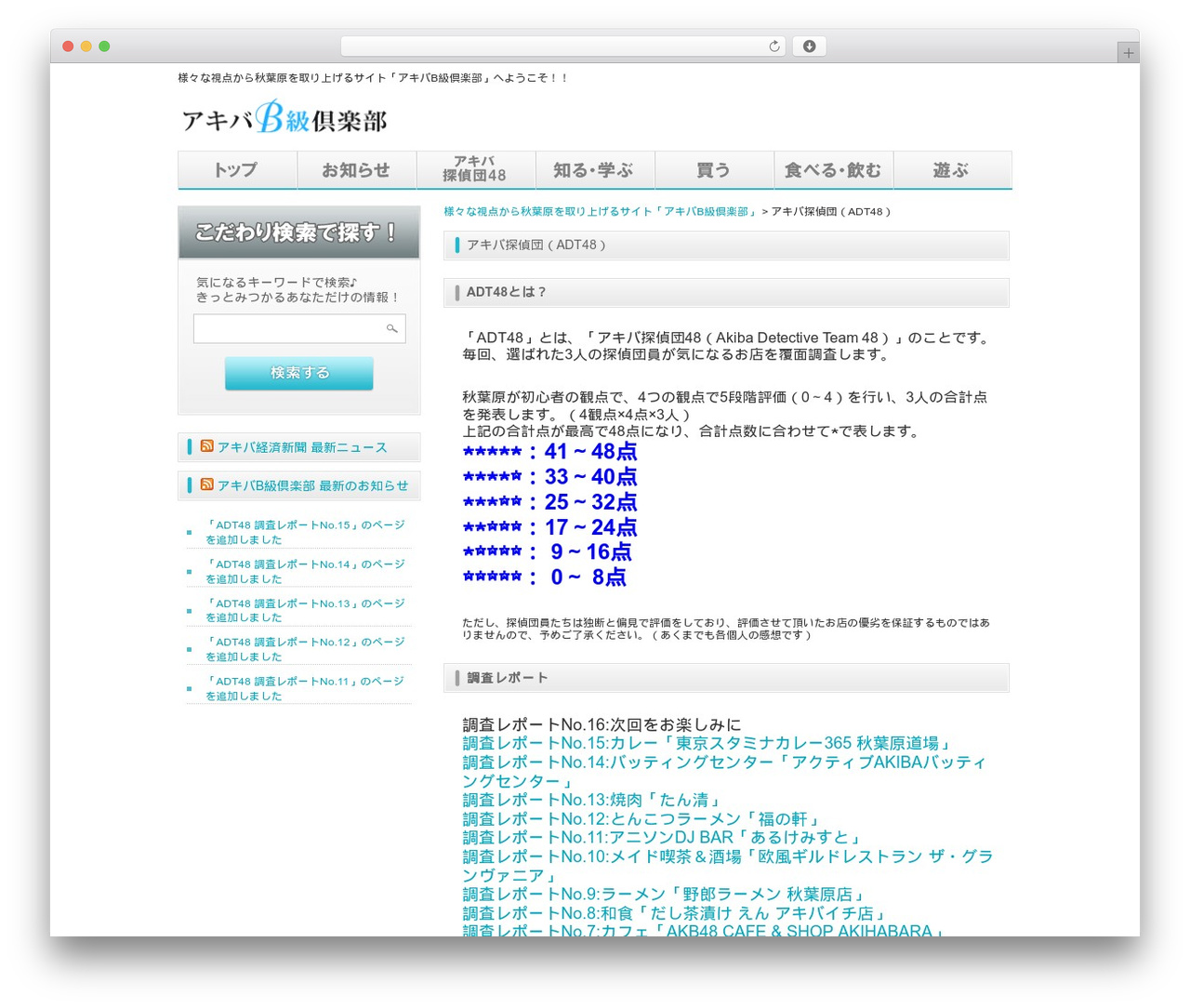Click the 調査レポート section heading
The image size is (1190, 1008).
point(726,678)
